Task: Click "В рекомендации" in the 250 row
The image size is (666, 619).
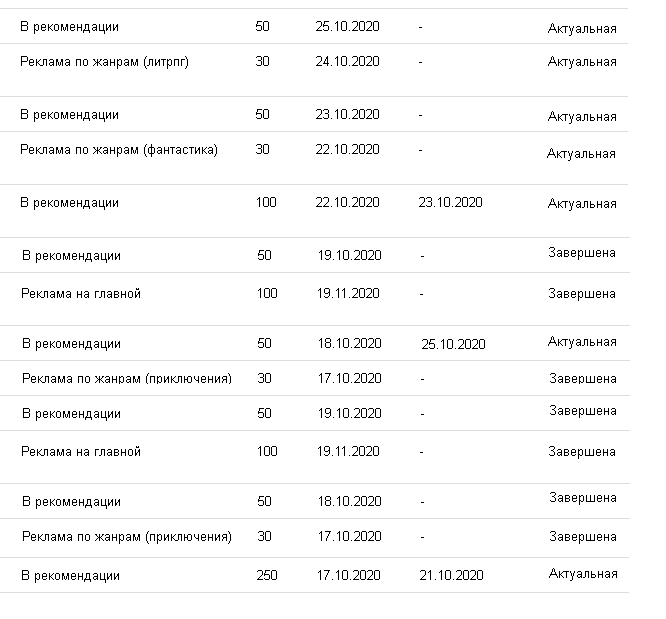Action: tap(70, 575)
